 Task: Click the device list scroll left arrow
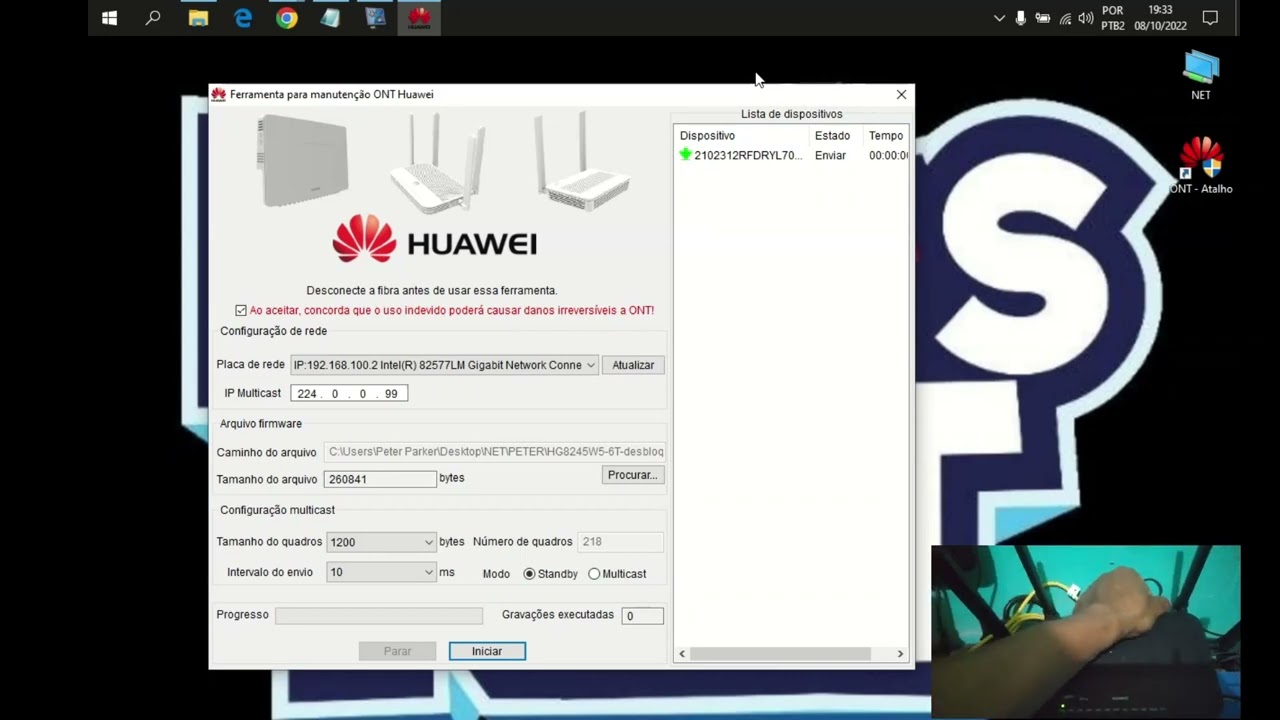(x=682, y=654)
